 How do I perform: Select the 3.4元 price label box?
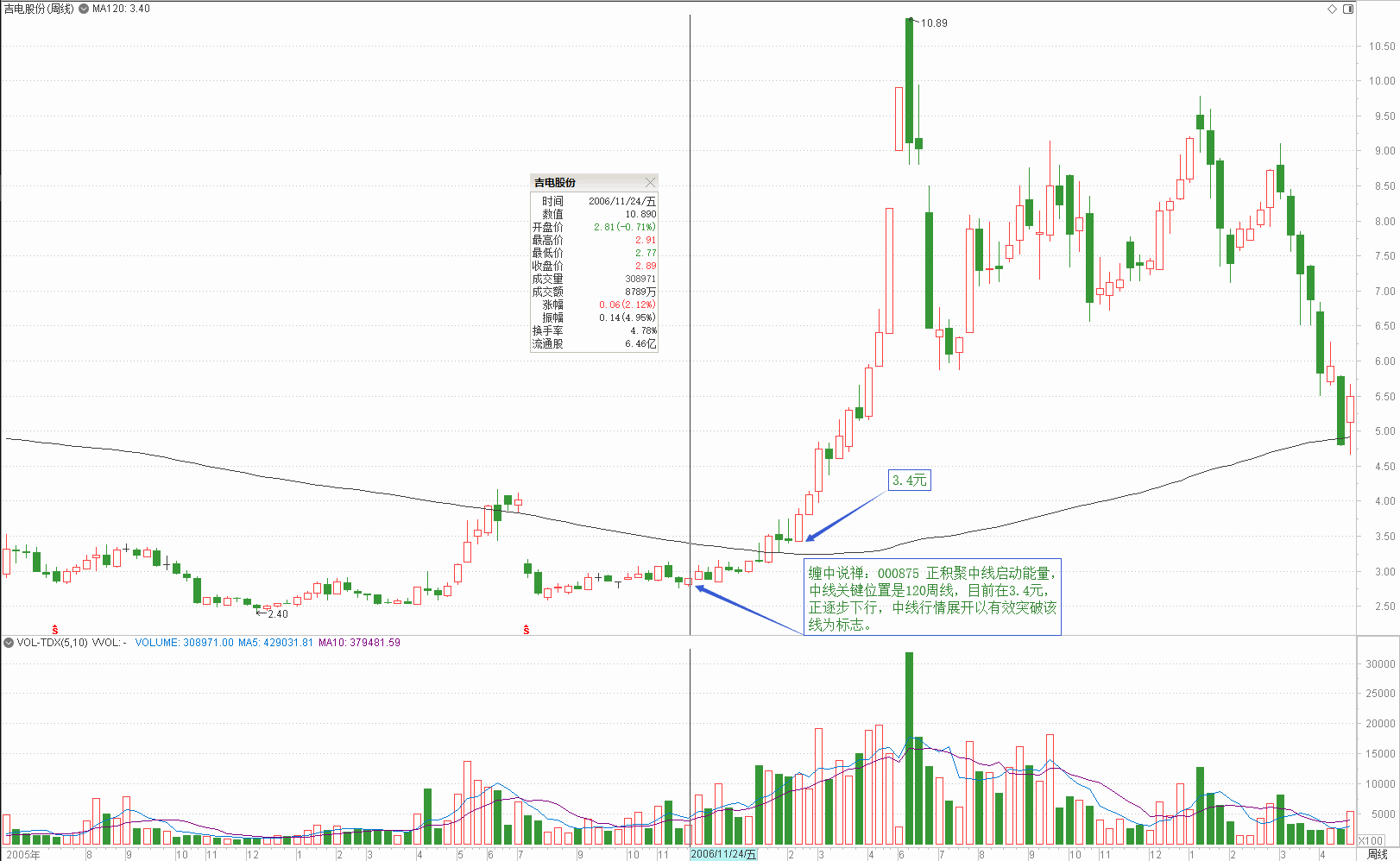[x=909, y=481]
